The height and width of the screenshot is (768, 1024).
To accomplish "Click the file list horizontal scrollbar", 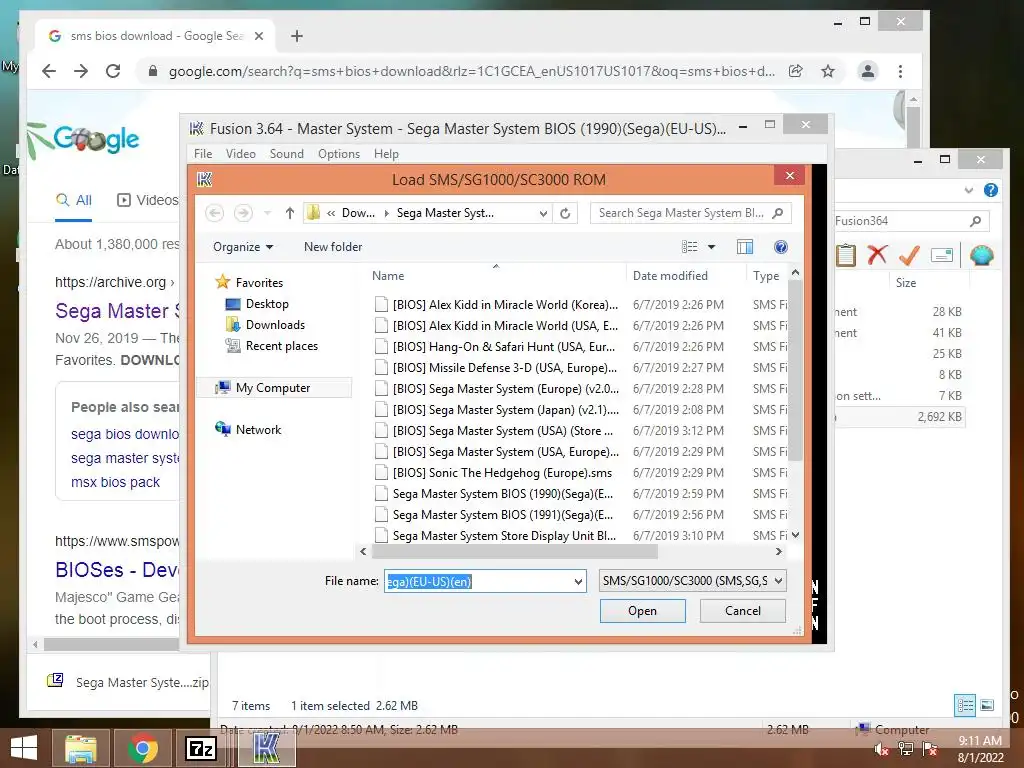I will [x=515, y=552].
